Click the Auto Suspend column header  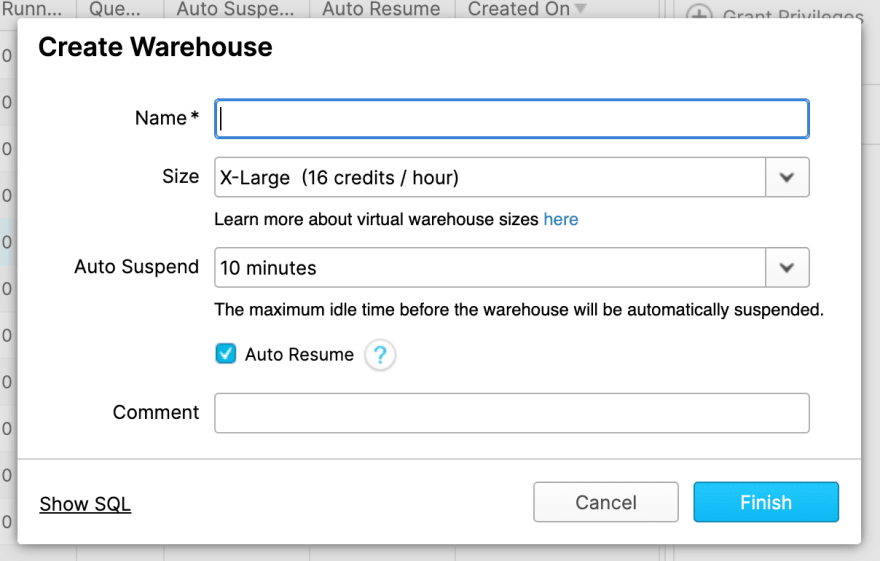pos(236,9)
